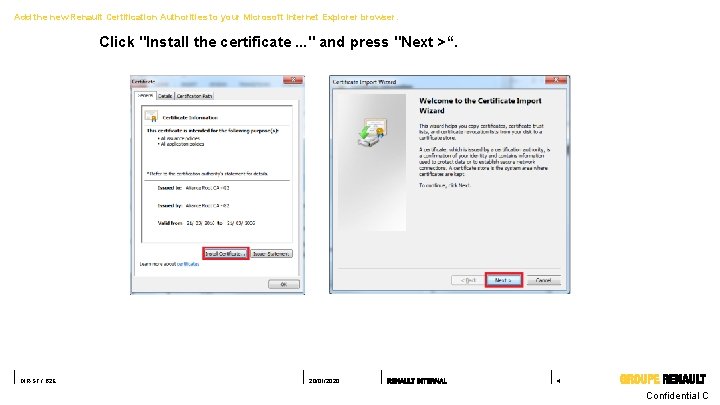Cancel the Certificate Import Wizard
The width and height of the screenshot is (720, 405).
click(543, 280)
